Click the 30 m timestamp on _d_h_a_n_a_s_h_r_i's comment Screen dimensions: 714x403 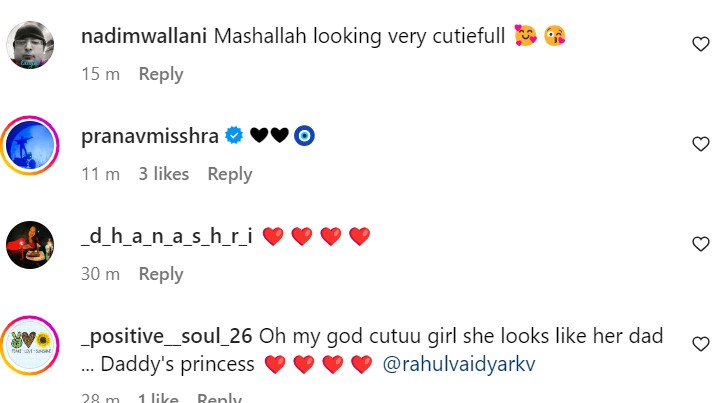coord(100,274)
